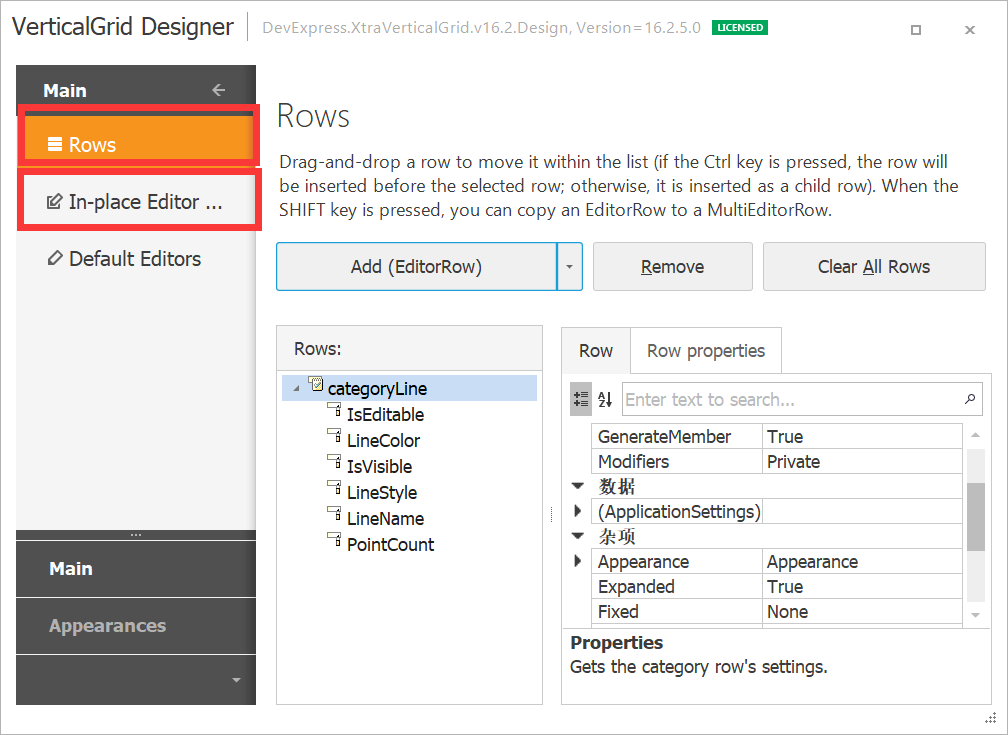Click the categoryLine category row icon
The height and width of the screenshot is (735, 1008).
click(x=316, y=384)
